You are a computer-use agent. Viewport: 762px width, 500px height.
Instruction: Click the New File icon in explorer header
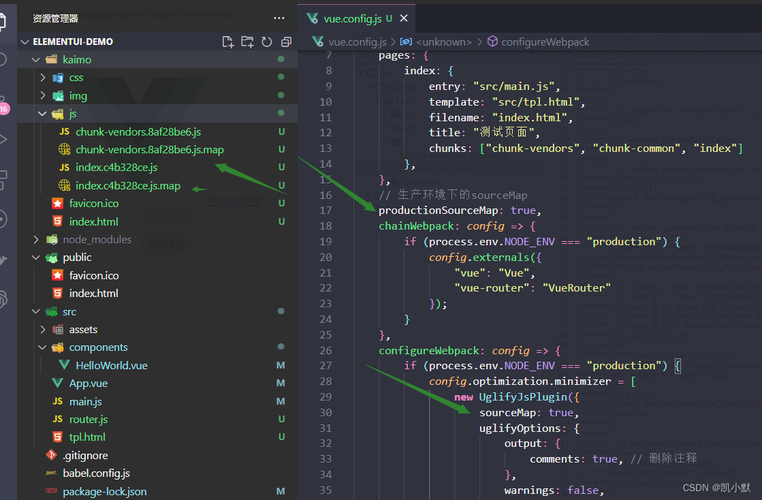[x=228, y=42]
